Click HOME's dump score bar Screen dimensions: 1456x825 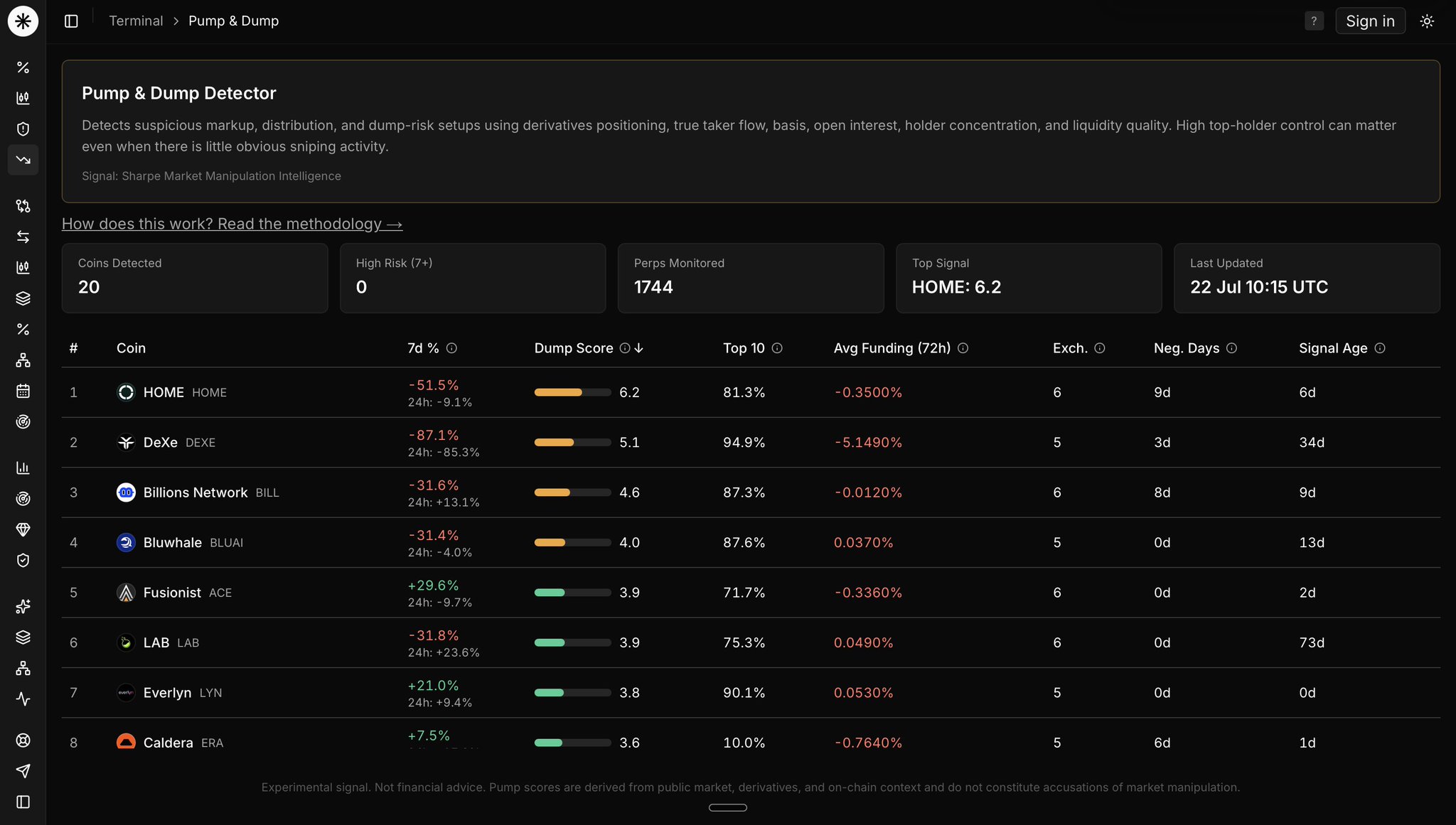(x=572, y=392)
